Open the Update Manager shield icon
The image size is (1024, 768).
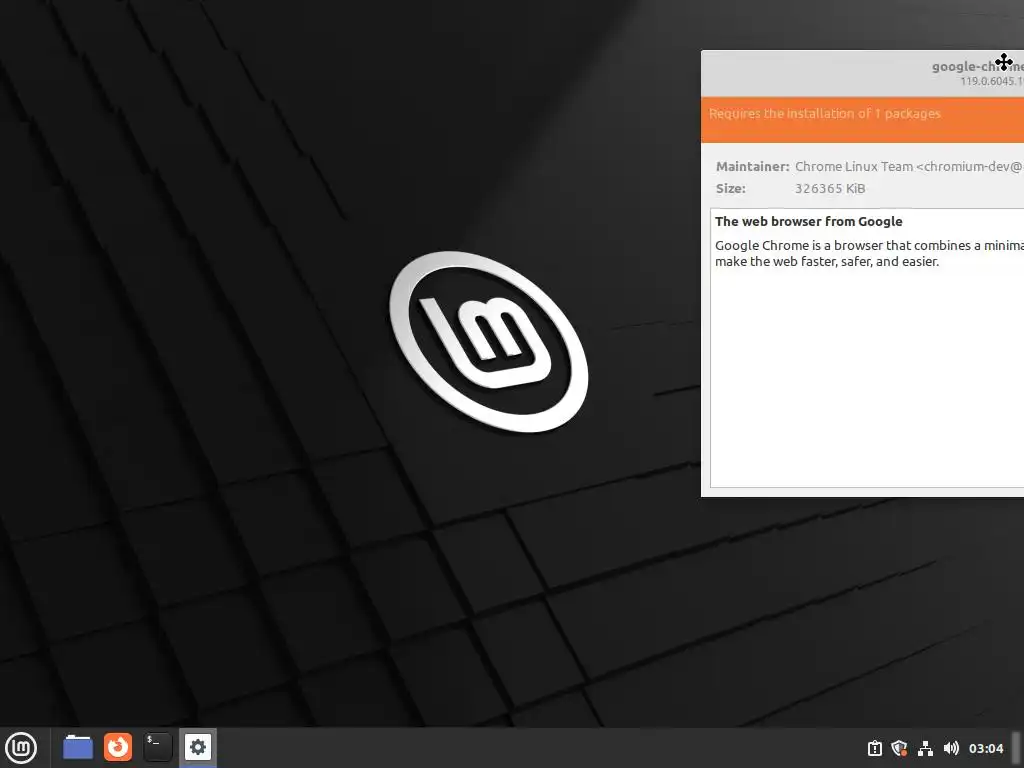tap(899, 748)
